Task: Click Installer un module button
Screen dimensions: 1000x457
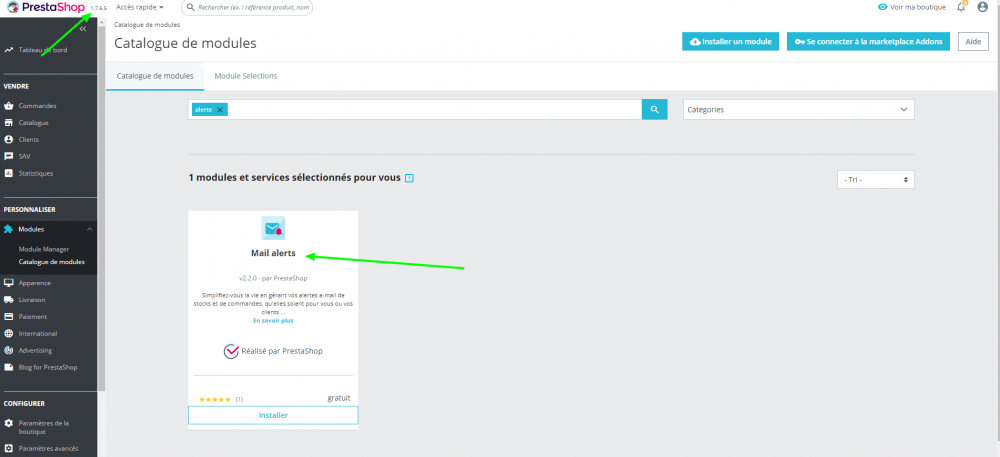Action: point(731,41)
